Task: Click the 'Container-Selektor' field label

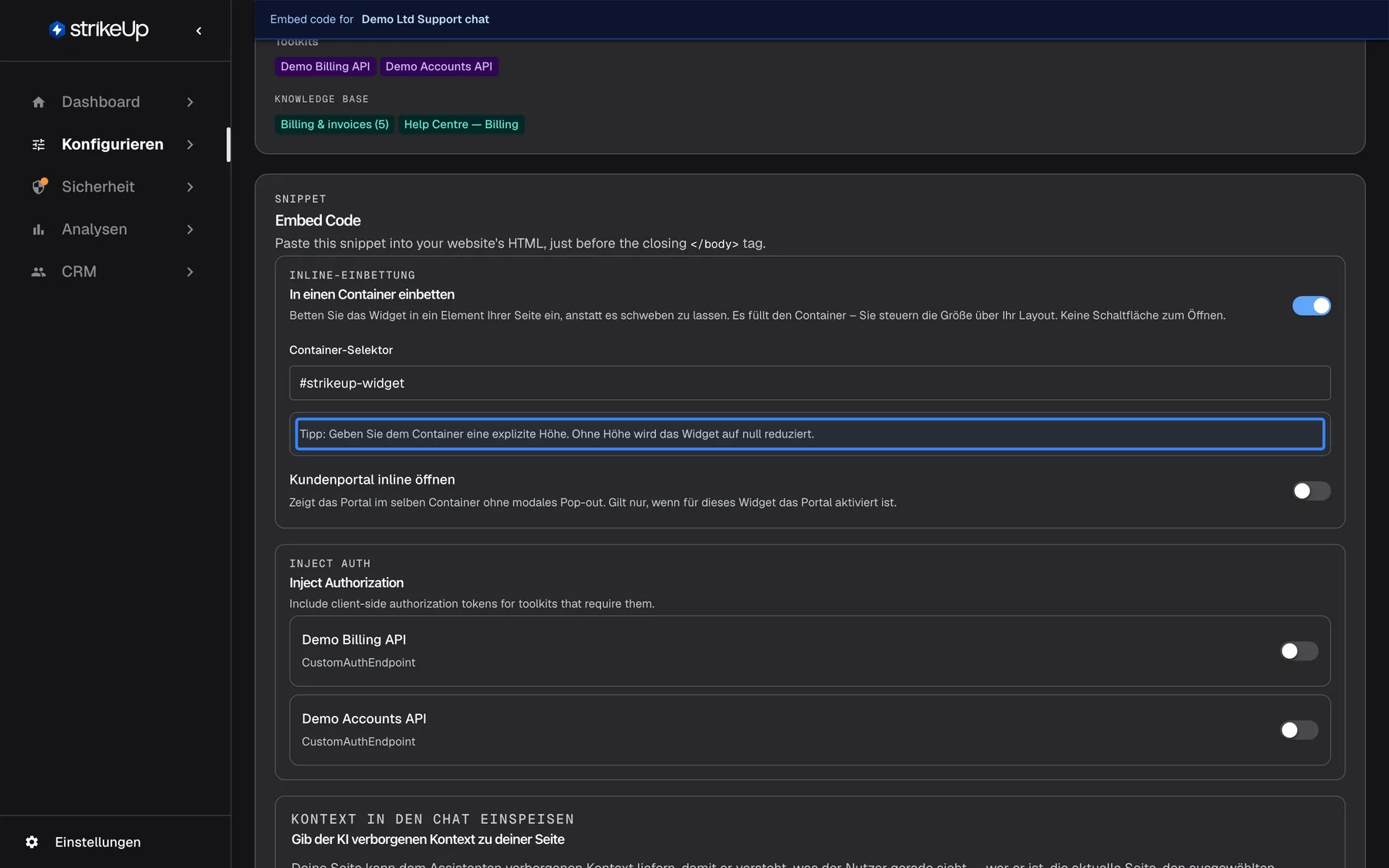Action: pyautogui.click(x=341, y=350)
